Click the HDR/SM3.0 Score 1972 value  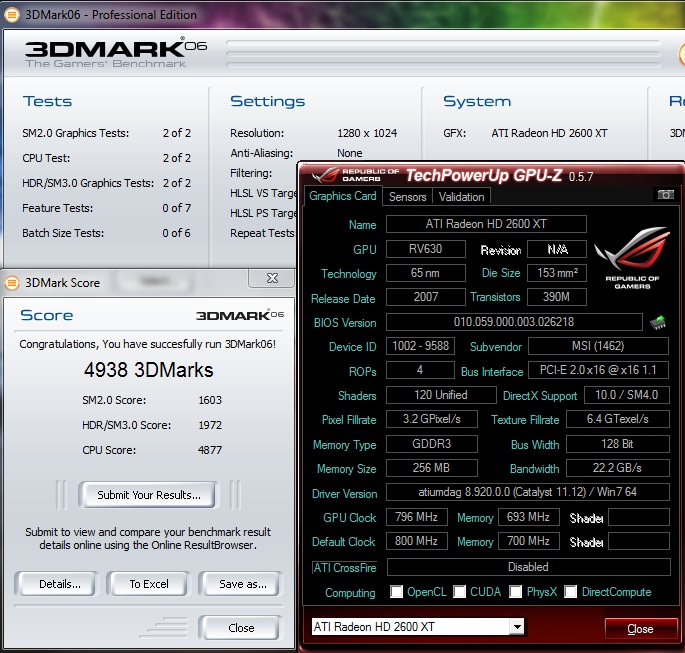[x=210, y=425]
